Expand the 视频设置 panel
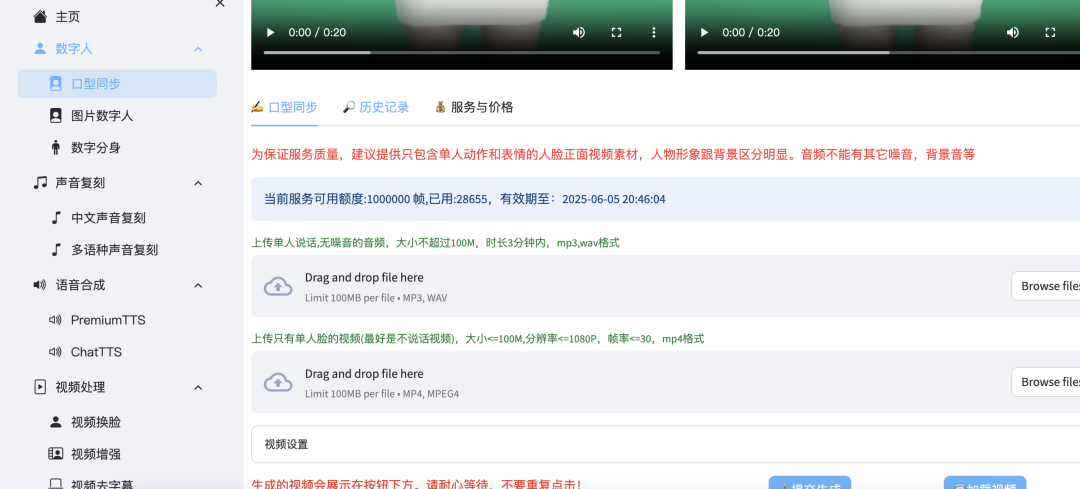Image resolution: width=1080 pixels, height=489 pixels. coord(665,444)
